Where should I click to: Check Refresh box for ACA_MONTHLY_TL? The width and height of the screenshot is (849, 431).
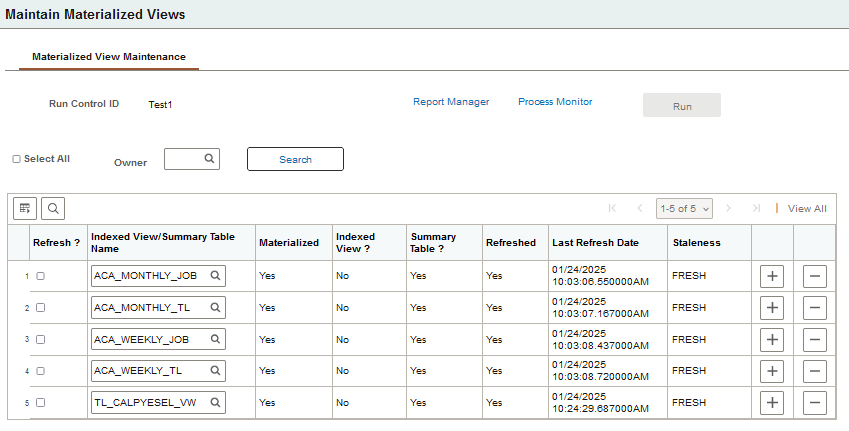[40, 308]
